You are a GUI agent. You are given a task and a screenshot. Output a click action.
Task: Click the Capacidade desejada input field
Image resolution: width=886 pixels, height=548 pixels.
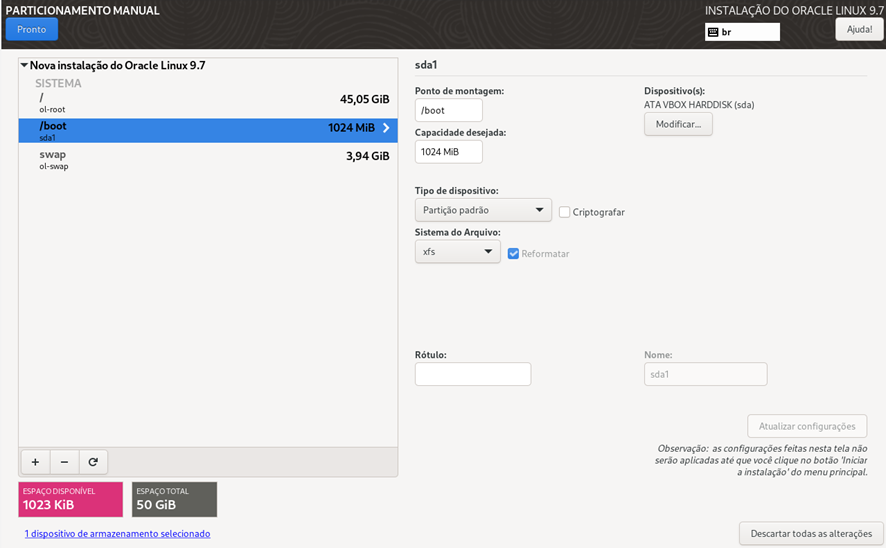point(448,152)
